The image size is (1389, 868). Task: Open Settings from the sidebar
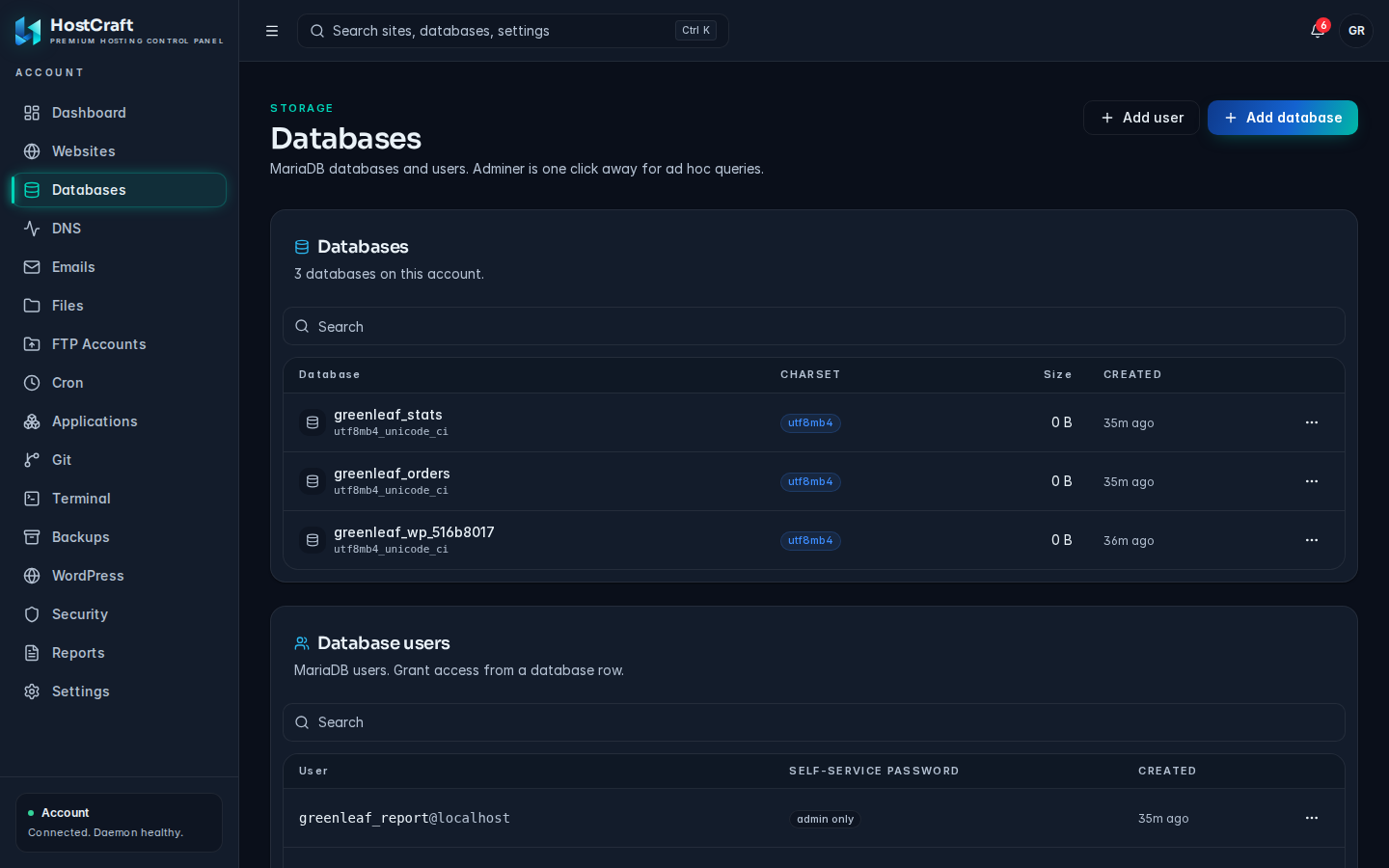coord(120,692)
